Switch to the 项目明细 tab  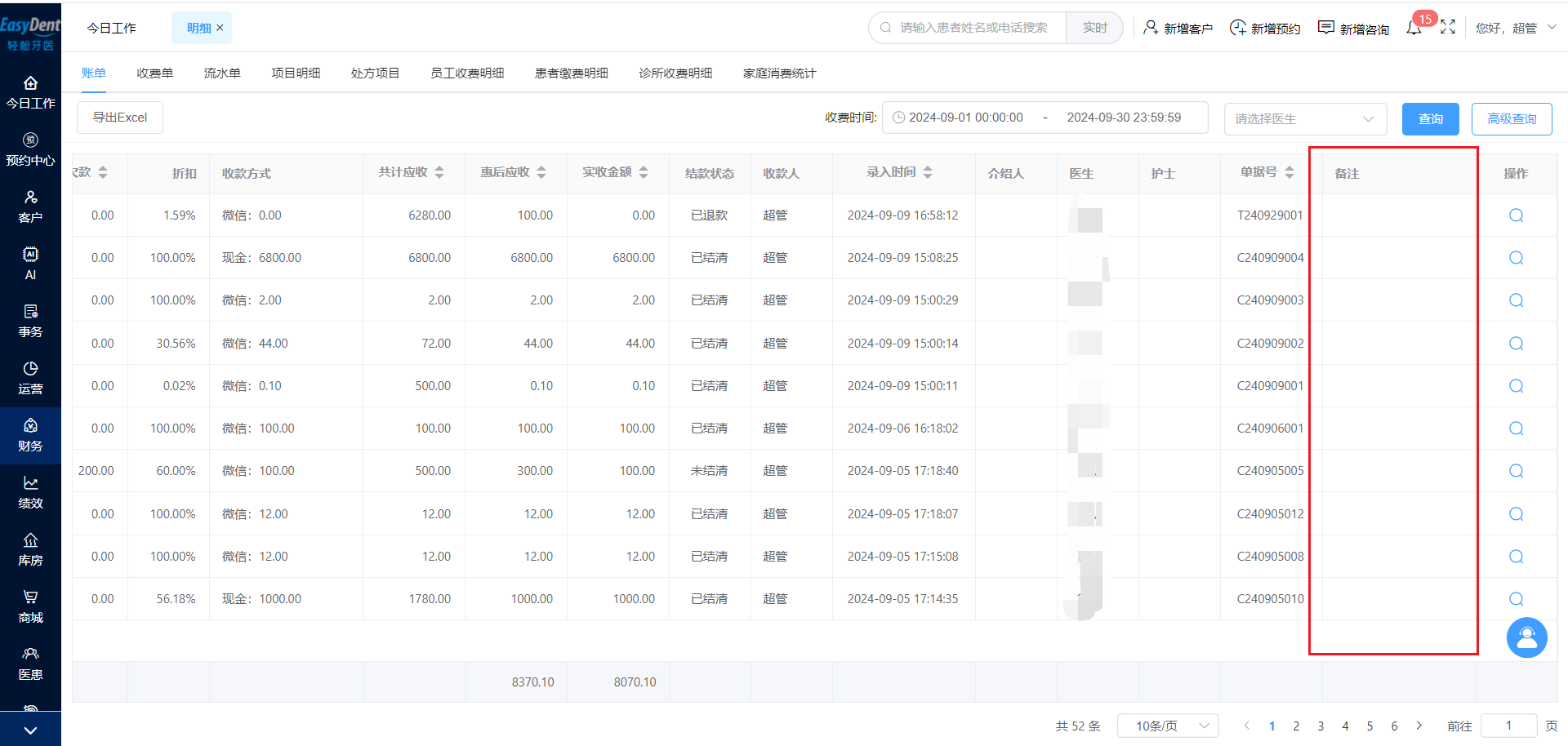[296, 73]
